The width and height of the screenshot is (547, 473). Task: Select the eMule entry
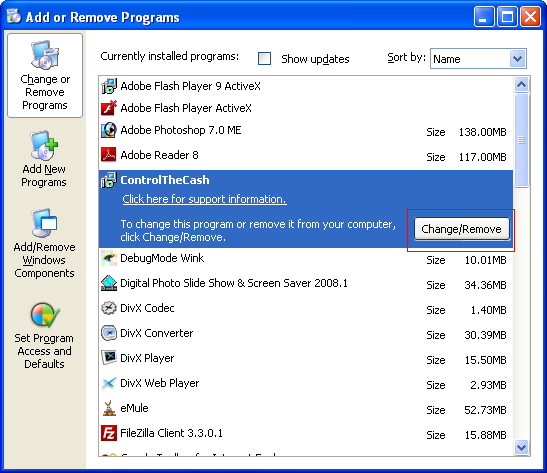click(x=306, y=409)
